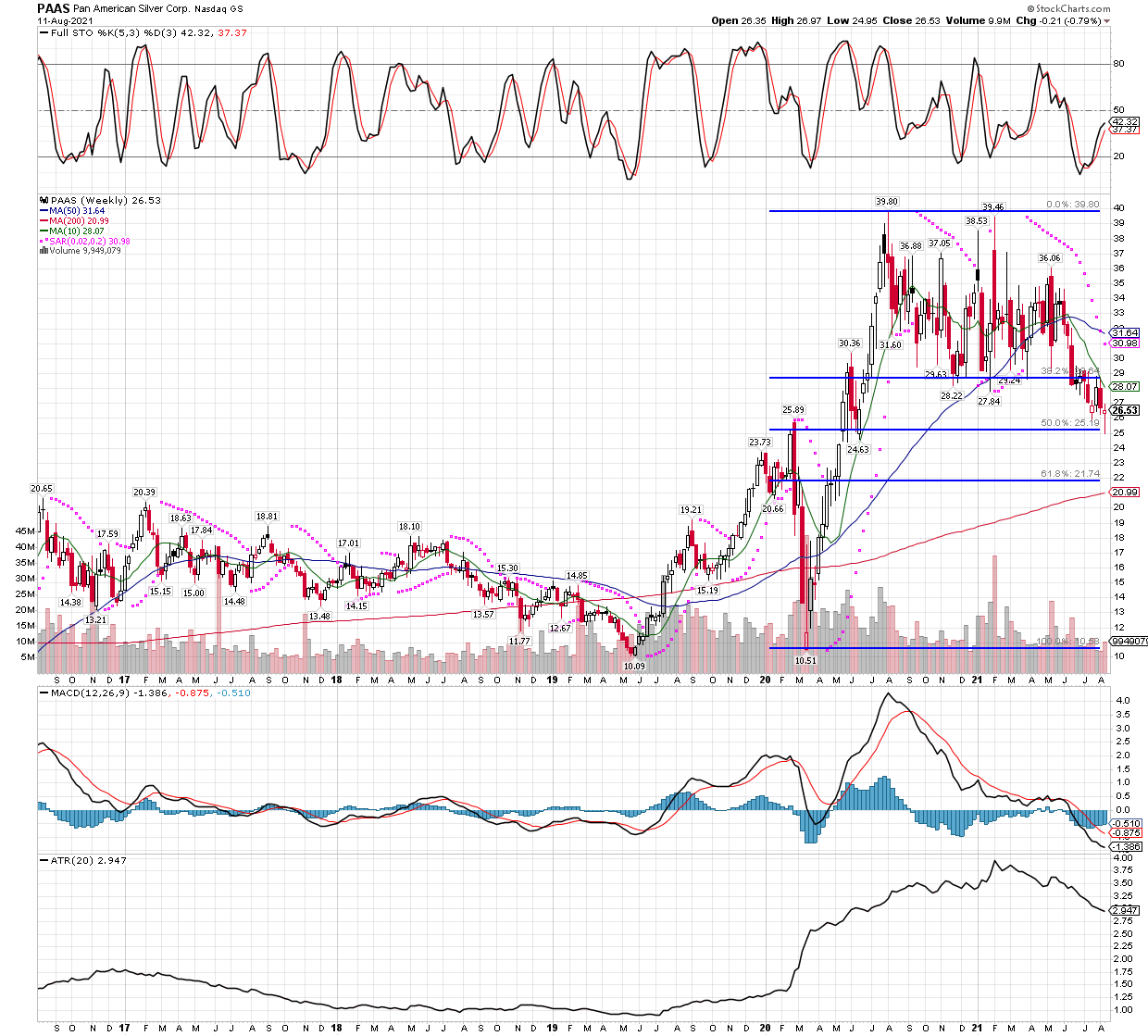Click the bold 26.53 last price tag
This screenshot has width=1148, height=1036.
coord(1125,410)
